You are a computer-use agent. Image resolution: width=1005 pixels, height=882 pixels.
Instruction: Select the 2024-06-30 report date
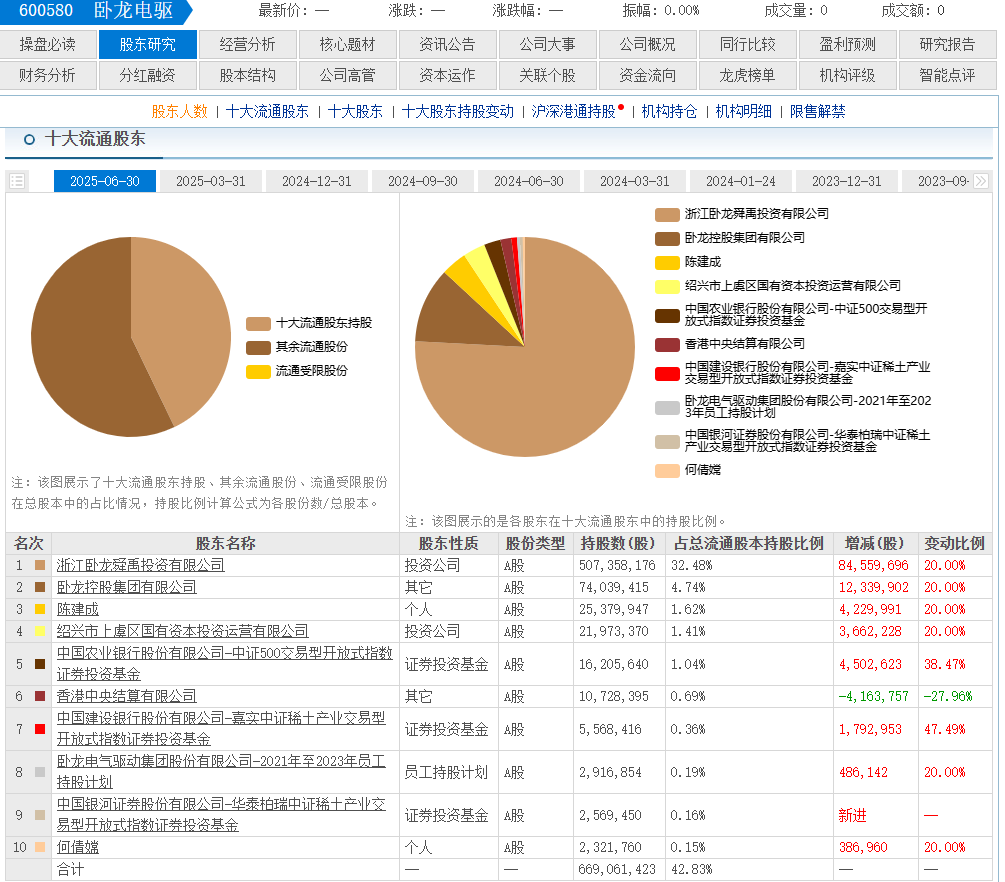click(x=529, y=181)
